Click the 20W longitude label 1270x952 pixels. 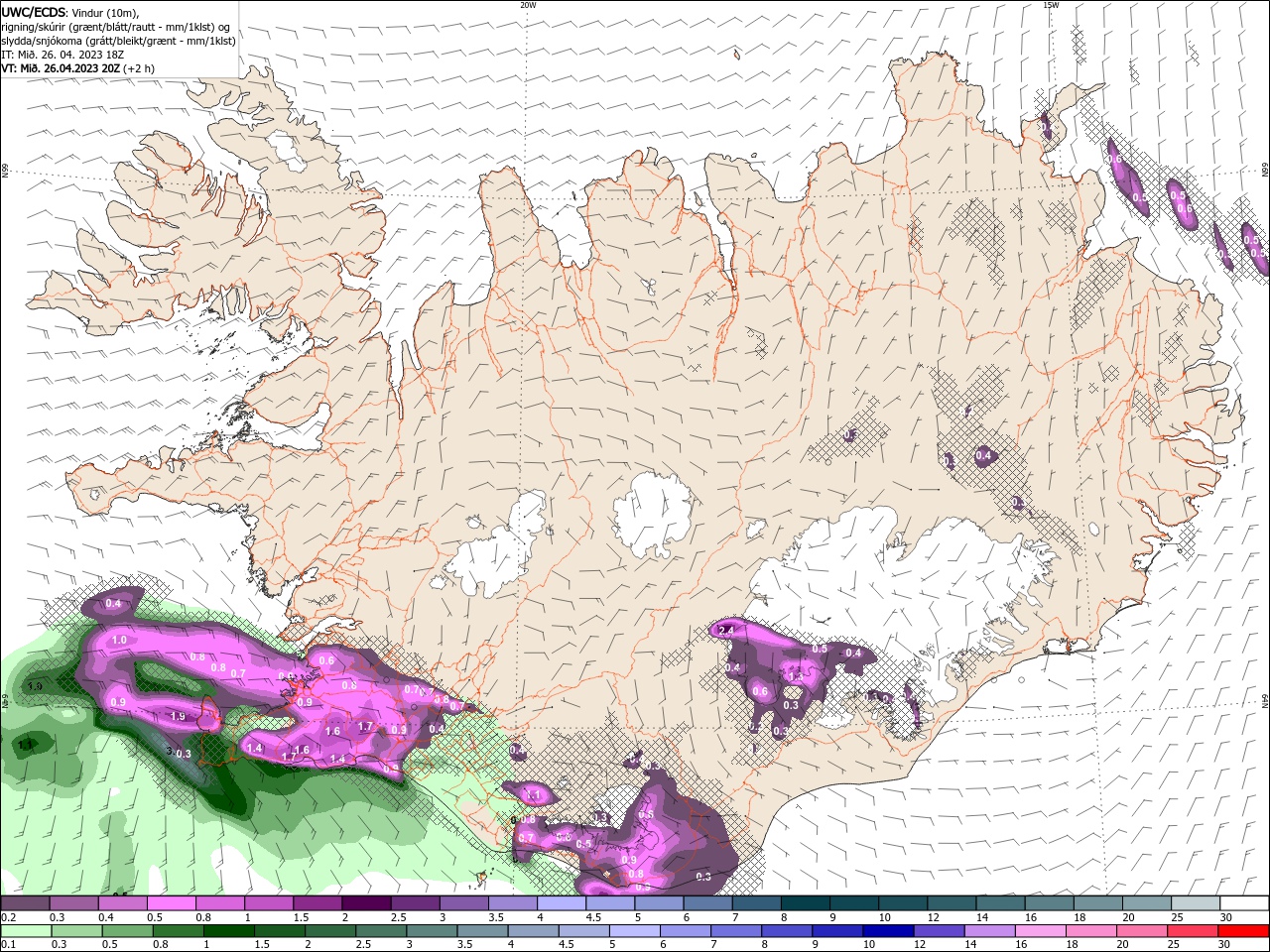pyautogui.click(x=528, y=5)
